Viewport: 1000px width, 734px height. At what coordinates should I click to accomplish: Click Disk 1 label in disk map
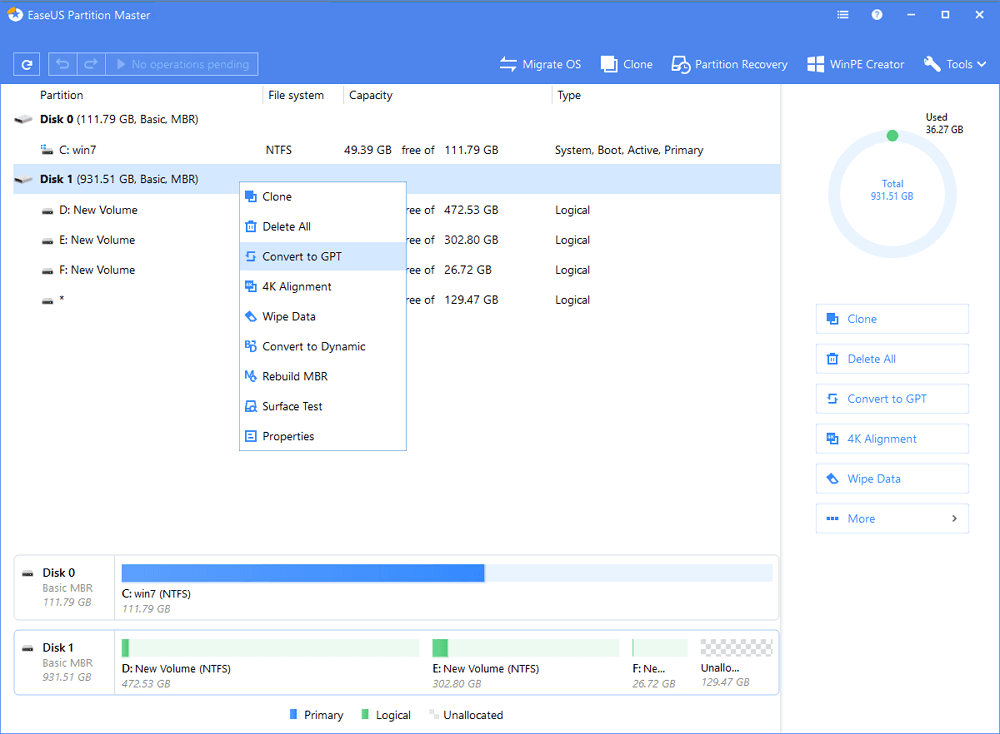click(x=58, y=647)
